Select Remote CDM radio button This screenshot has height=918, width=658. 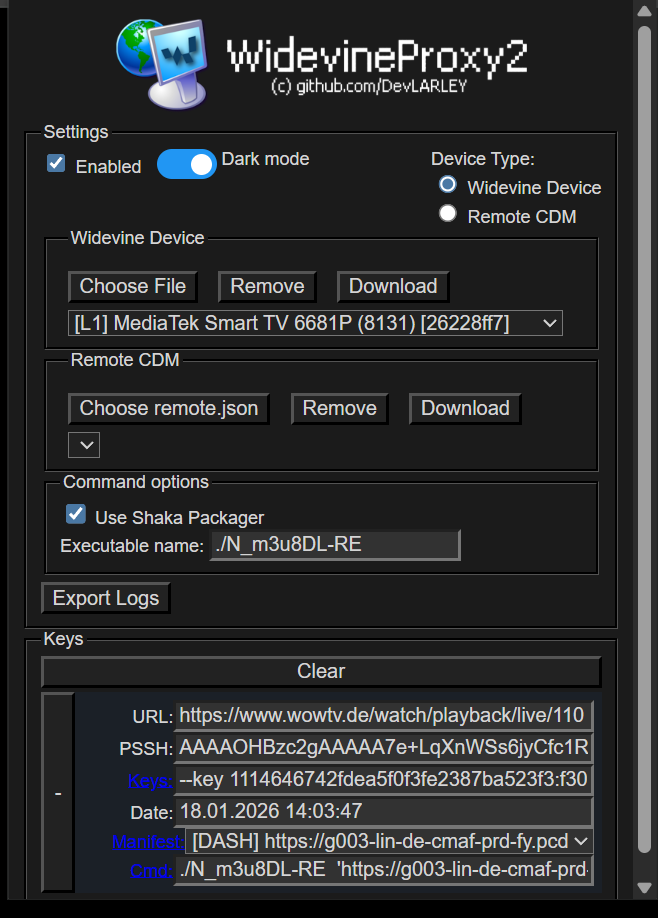pyautogui.click(x=448, y=213)
